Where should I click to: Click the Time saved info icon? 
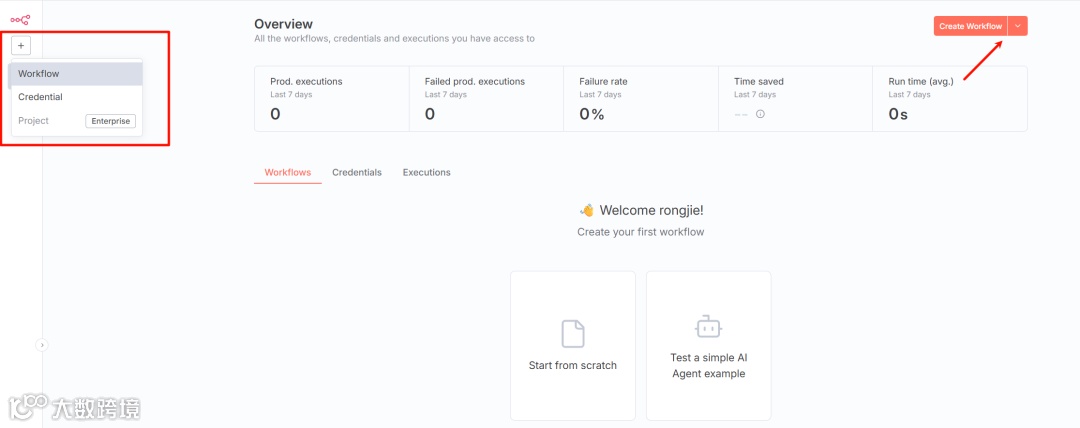760,114
